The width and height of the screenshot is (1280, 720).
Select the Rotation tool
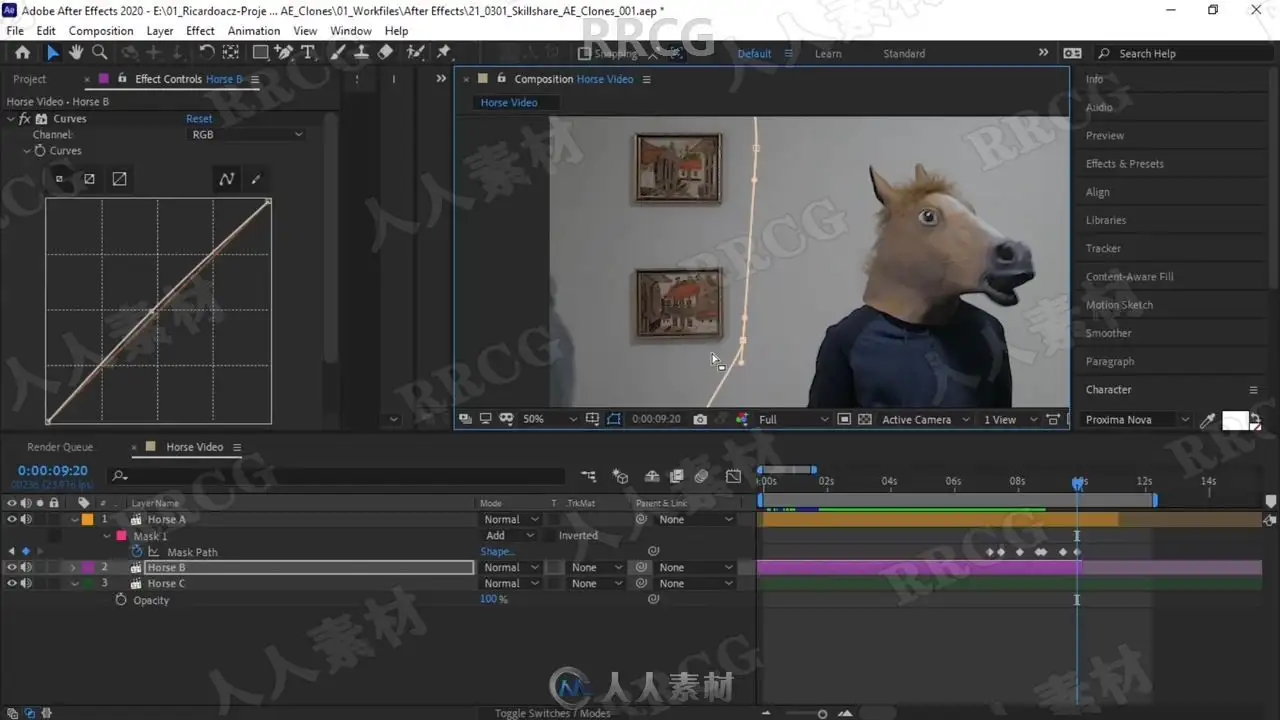click(207, 53)
